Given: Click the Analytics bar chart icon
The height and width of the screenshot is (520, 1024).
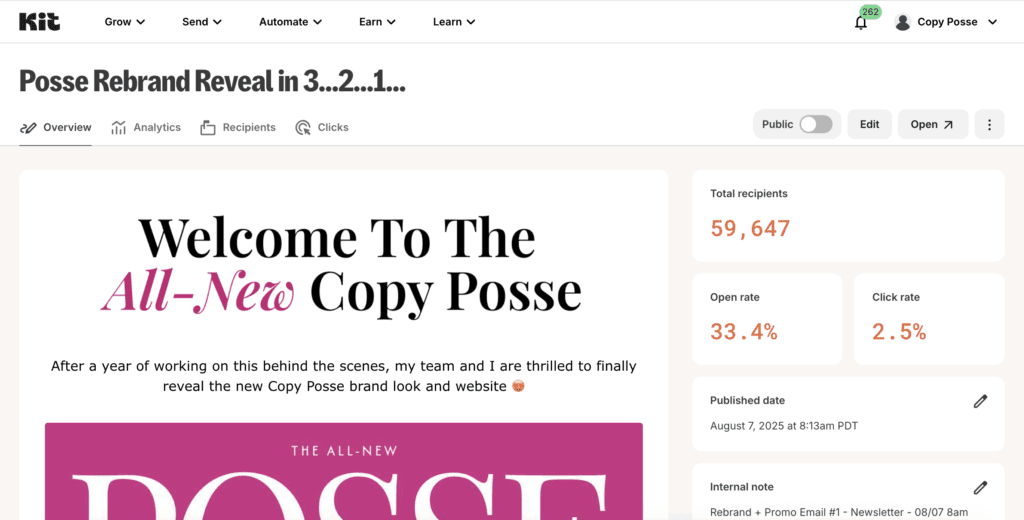Looking at the screenshot, I should (x=118, y=127).
